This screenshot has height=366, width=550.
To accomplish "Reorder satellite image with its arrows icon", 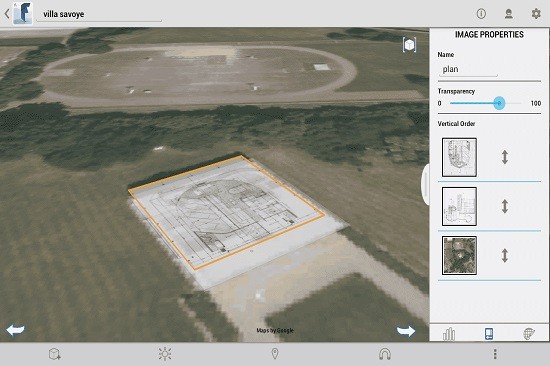I will 505,255.
